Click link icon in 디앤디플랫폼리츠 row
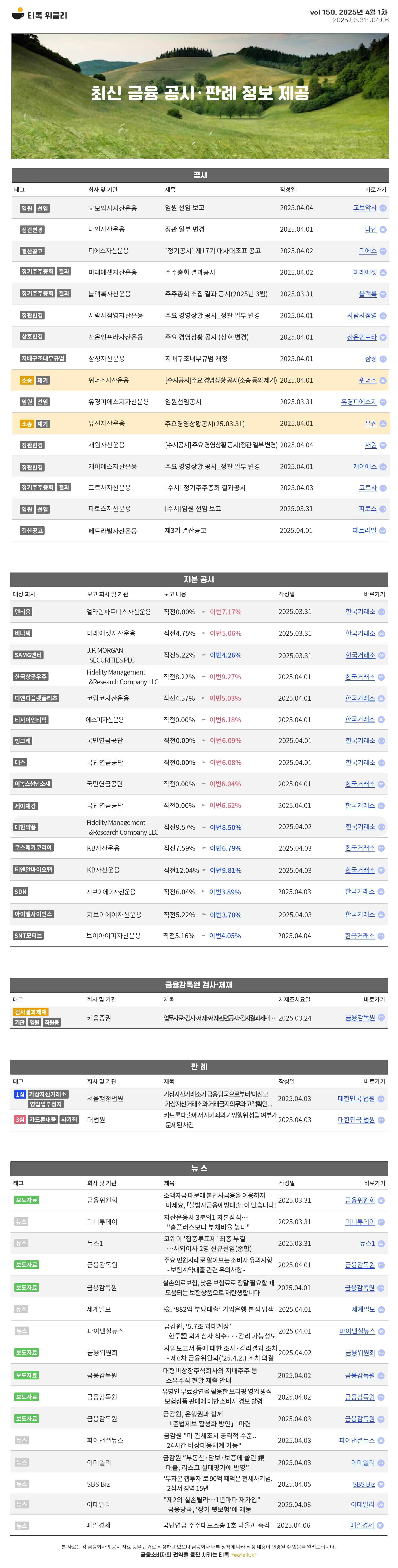The height and width of the screenshot is (1568, 398). [382, 699]
